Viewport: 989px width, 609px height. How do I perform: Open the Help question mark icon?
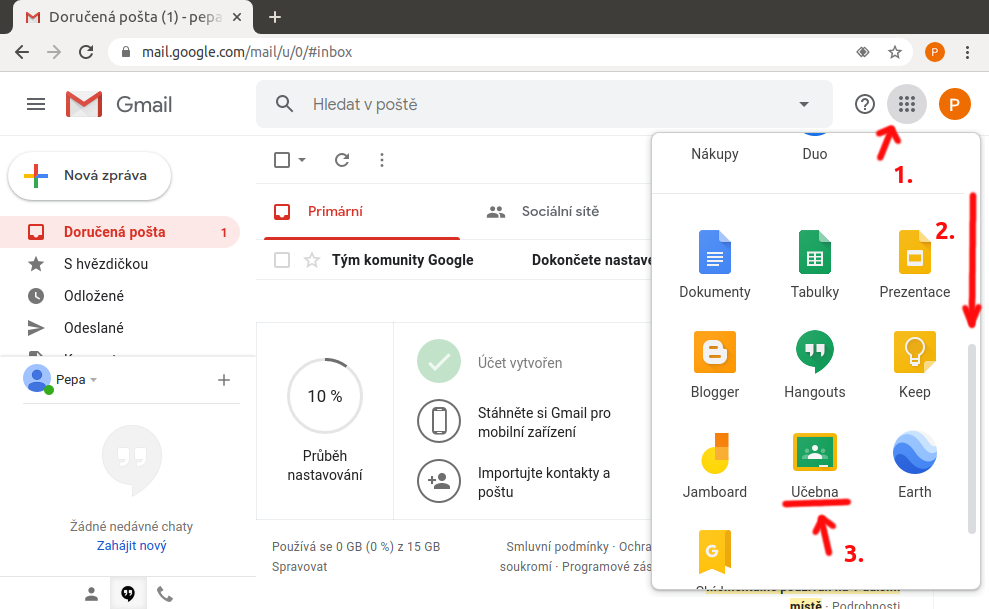(865, 104)
